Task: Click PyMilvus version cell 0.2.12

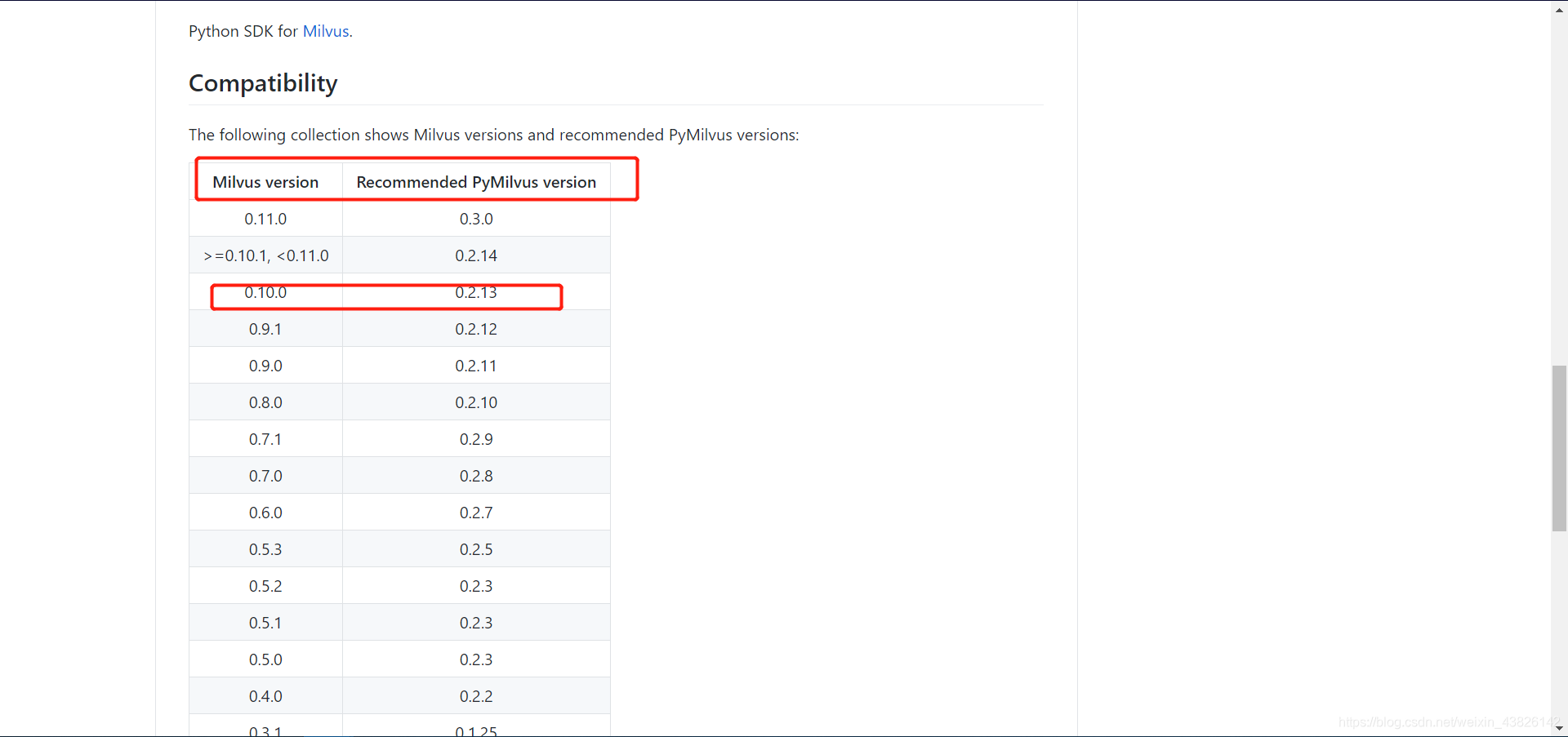Action: point(476,329)
